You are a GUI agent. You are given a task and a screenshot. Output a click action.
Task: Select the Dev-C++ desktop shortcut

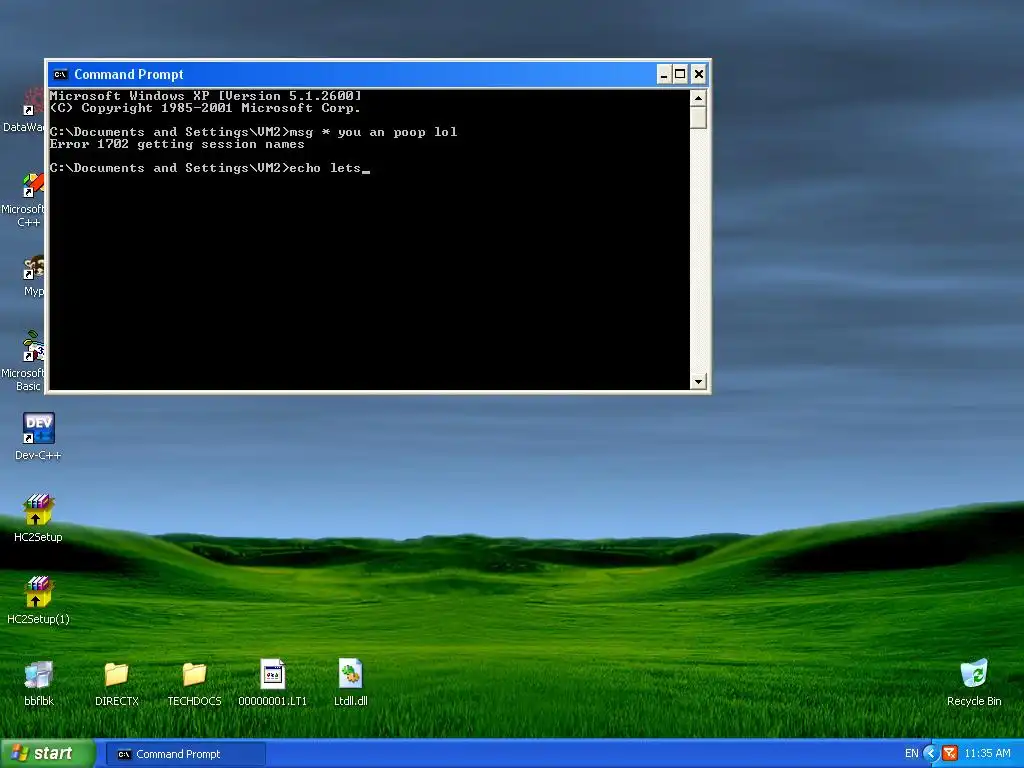tap(38, 436)
